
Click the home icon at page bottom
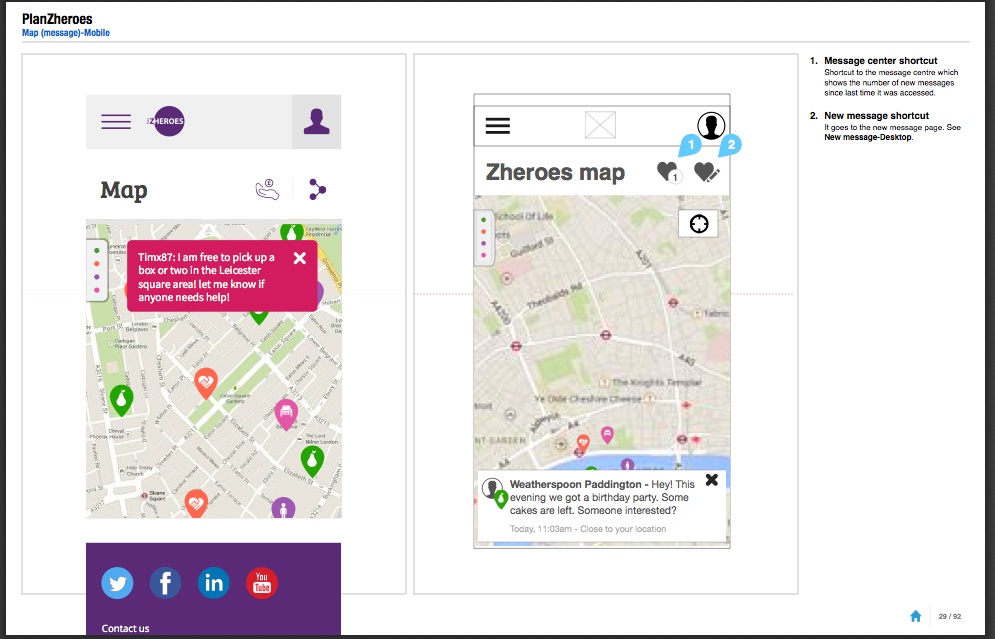(x=915, y=616)
